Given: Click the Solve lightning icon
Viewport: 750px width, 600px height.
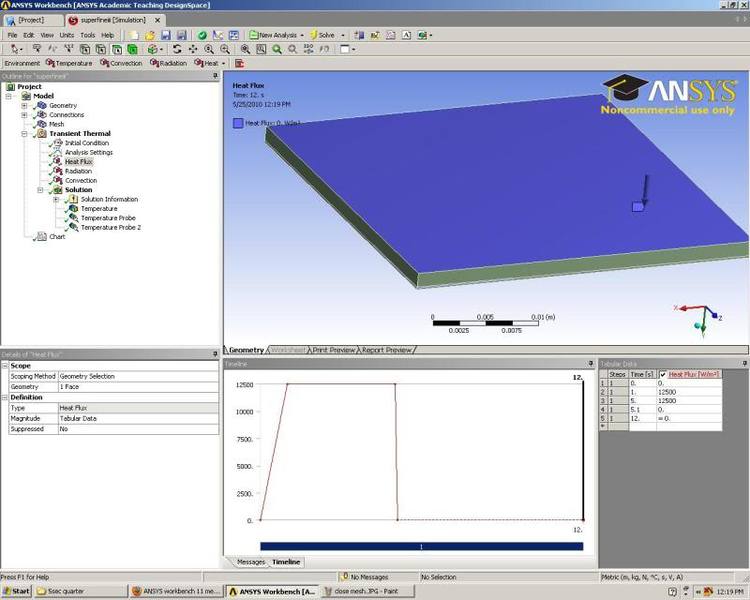Looking at the screenshot, I should pyautogui.click(x=314, y=35).
